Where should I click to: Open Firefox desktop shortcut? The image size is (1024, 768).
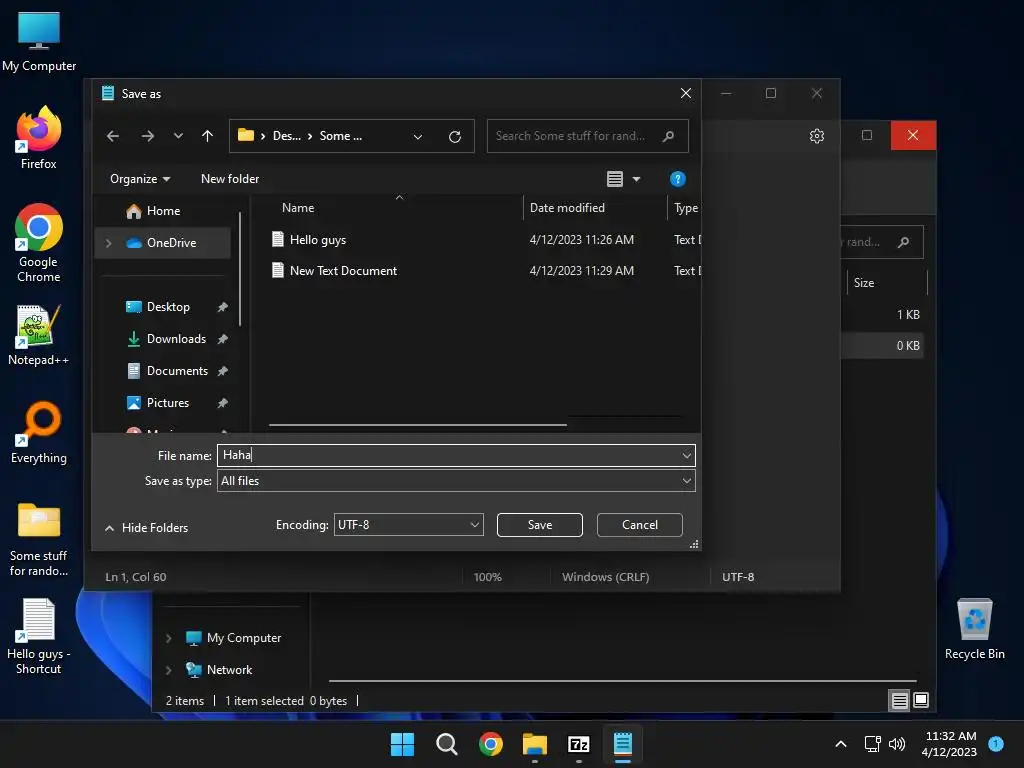[x=39, y=138]
